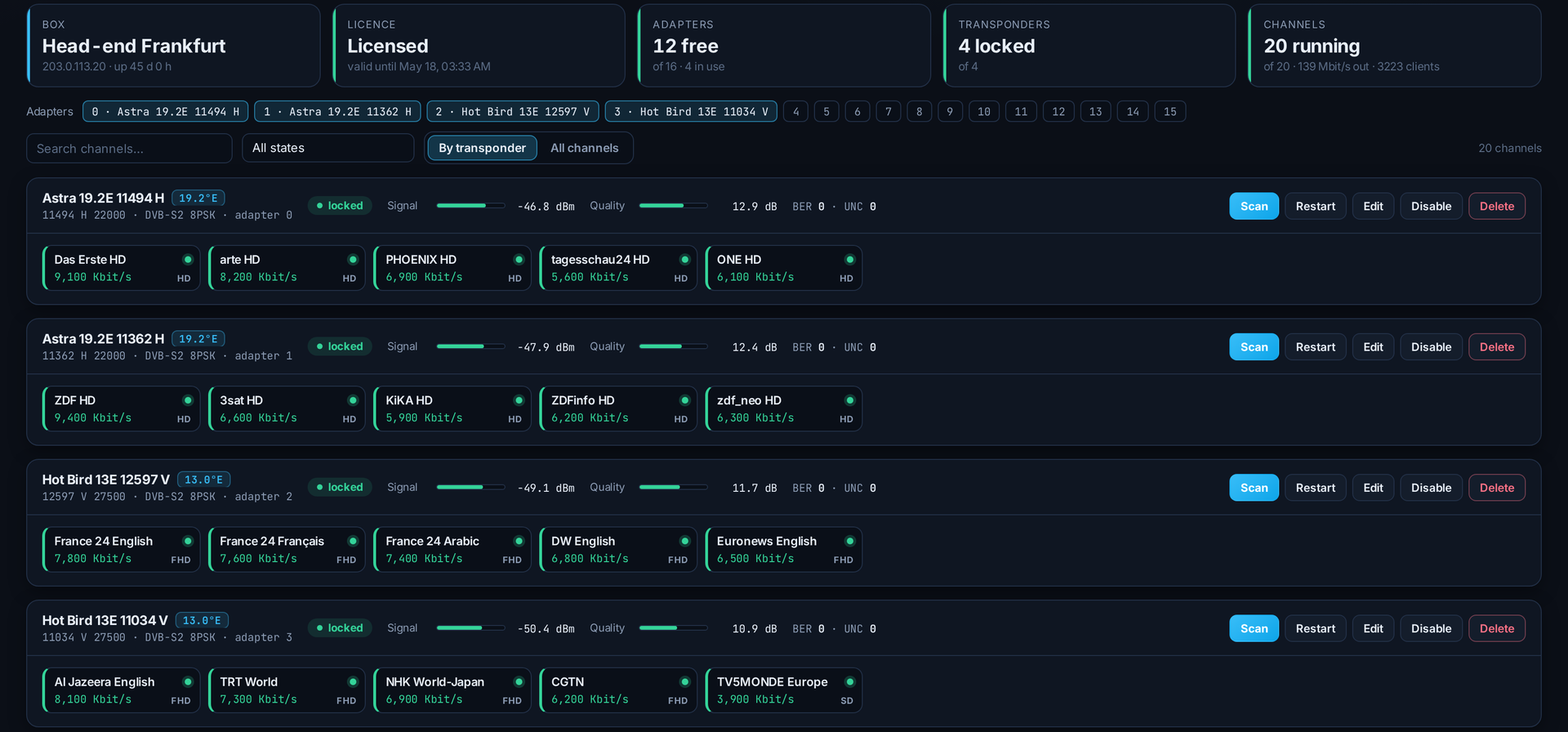The height and width of the screenshot is (732, 1568).
Task: Restart the Astra 19.2E 11494 H transponder
Action: pos(1316,207)
